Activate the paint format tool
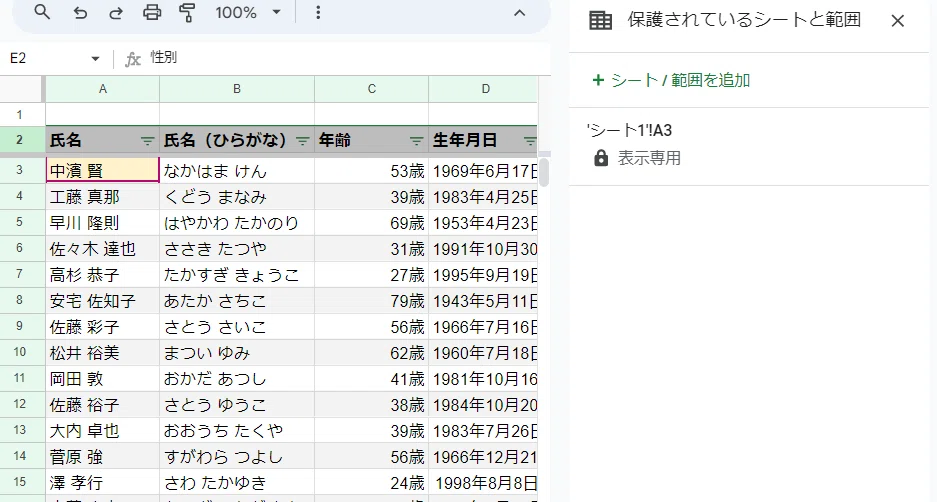This screenshot has height=502, width=937. [x=188, y=13]
